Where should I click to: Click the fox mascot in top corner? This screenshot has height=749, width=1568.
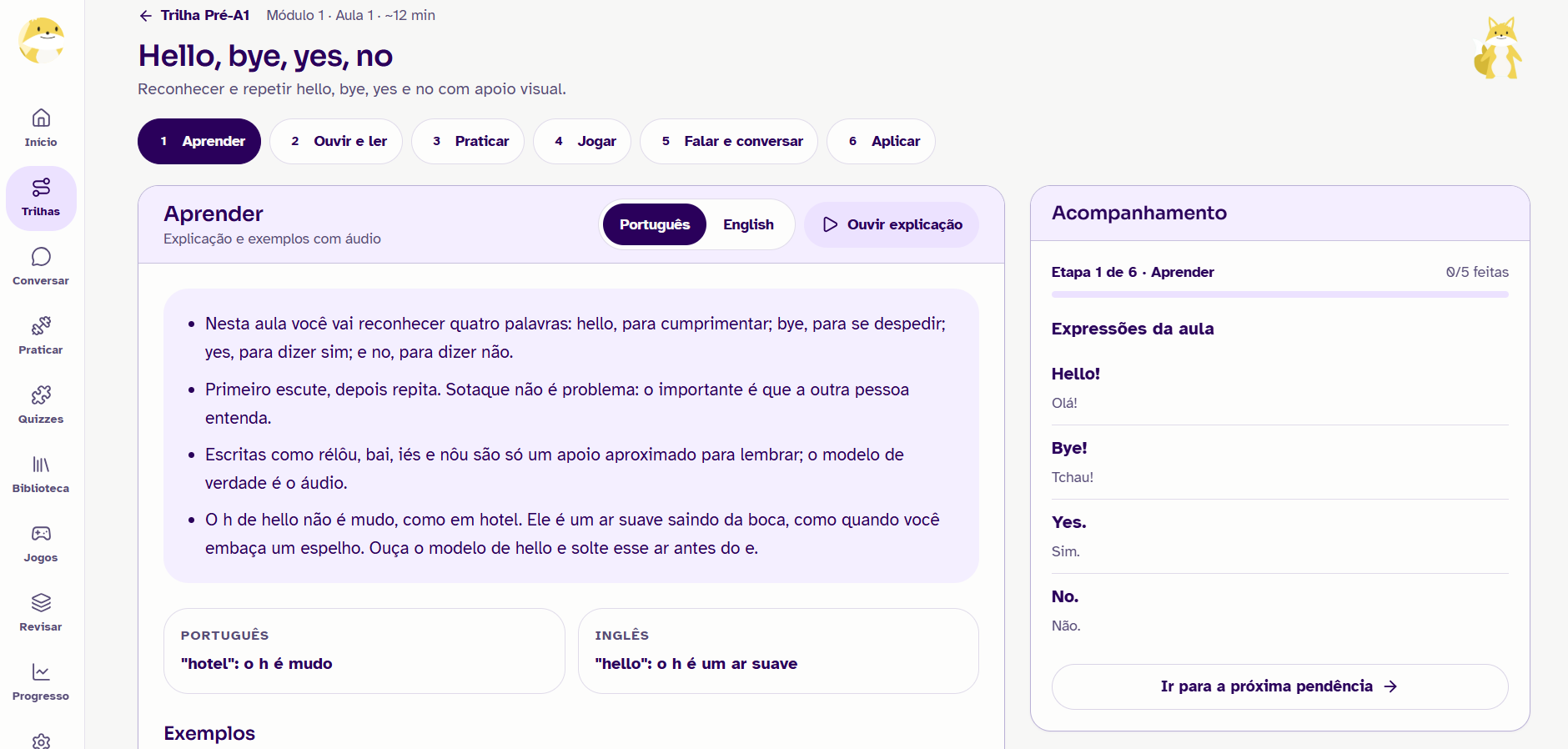(1498, 48)
